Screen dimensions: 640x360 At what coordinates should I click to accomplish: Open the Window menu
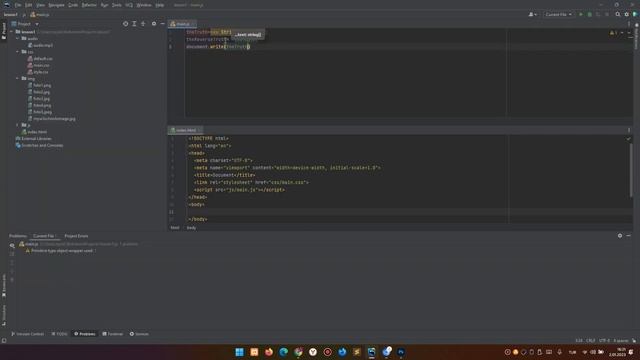144,5
